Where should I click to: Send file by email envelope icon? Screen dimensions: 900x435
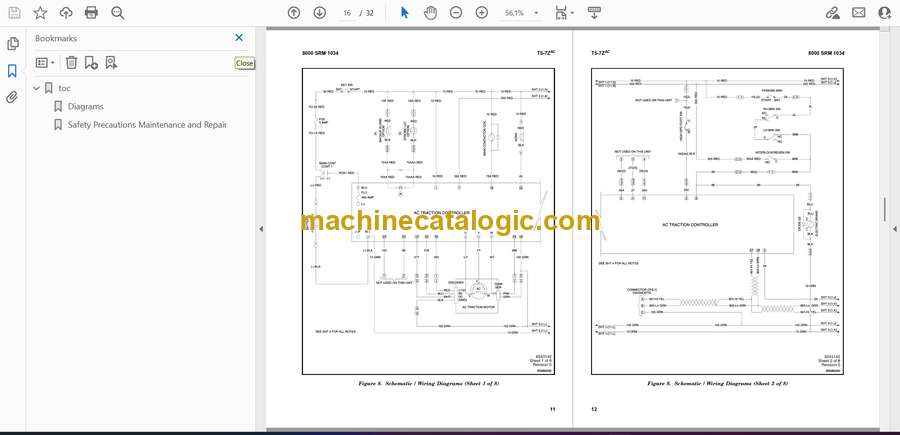tap(859, 13)
